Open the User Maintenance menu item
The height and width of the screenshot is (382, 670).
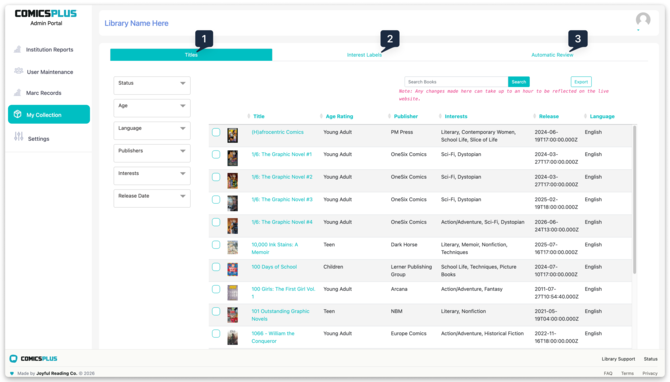click(x=50, y=72)
